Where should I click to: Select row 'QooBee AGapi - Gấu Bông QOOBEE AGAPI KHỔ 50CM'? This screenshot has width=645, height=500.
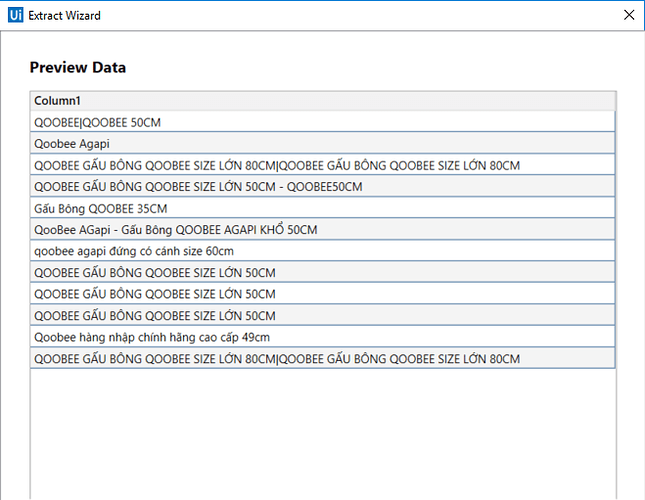tap(322, 229)
